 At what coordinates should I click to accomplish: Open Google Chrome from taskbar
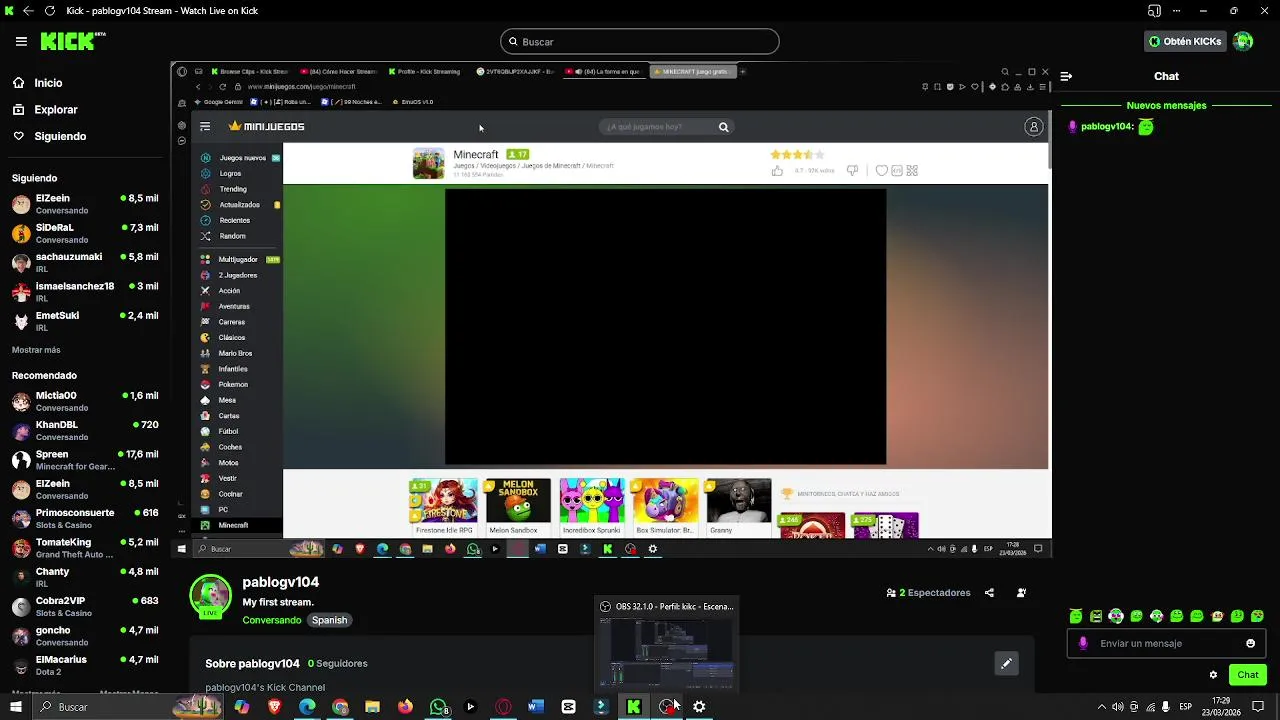coord(340,707)
